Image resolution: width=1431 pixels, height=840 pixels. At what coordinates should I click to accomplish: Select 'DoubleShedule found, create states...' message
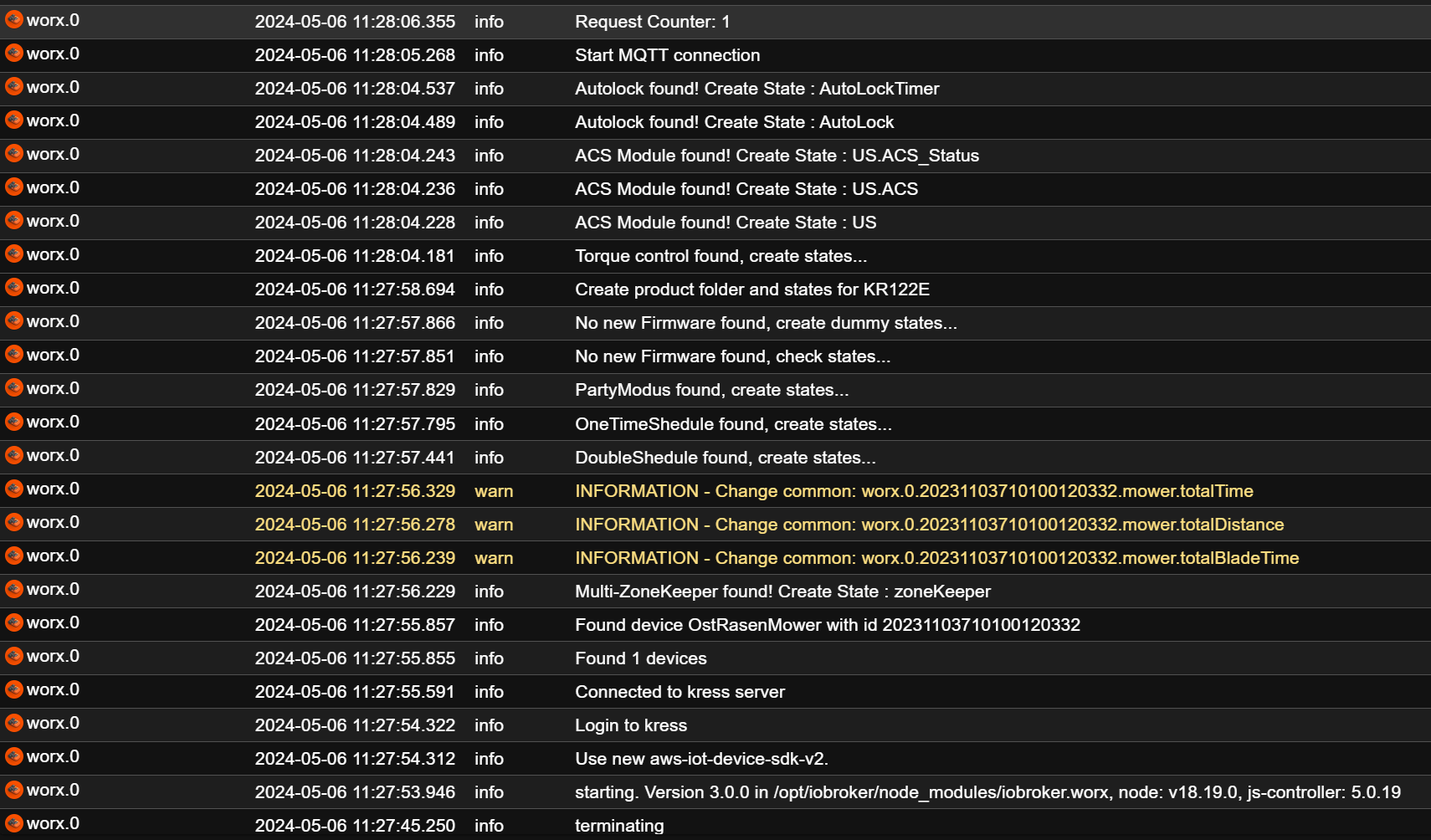[x=725, y=458]
